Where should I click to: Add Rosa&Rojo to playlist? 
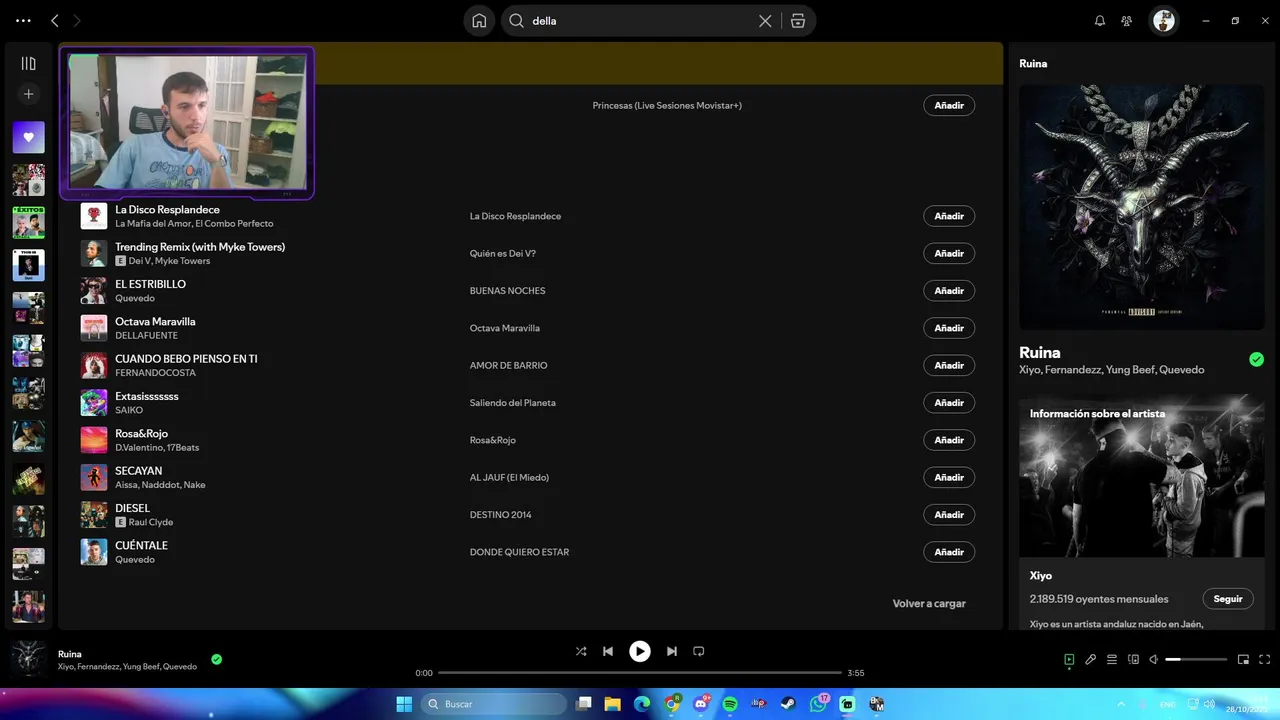click(949, 440)
